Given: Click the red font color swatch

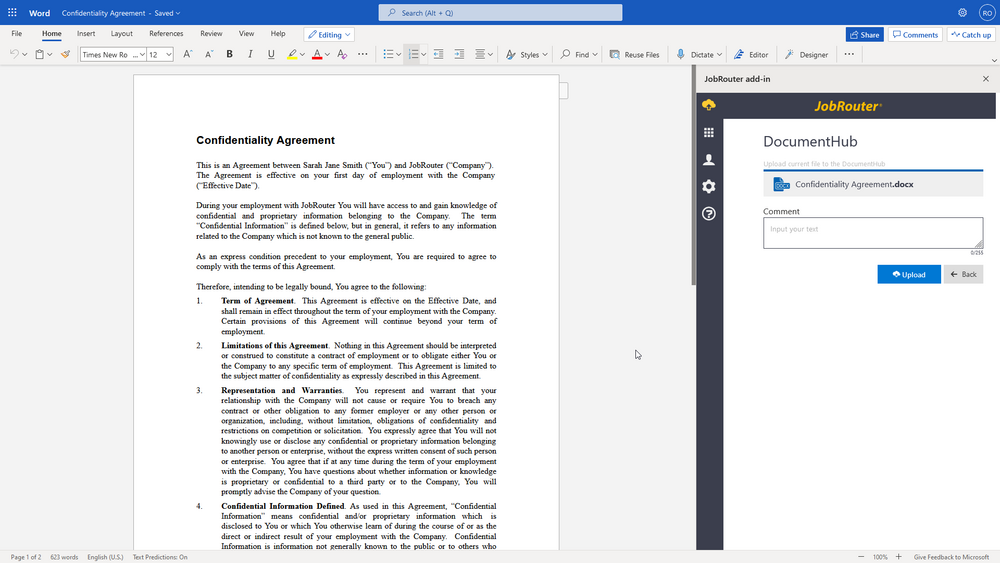Looking at the screenshot, I should click(x=316, y=54).
